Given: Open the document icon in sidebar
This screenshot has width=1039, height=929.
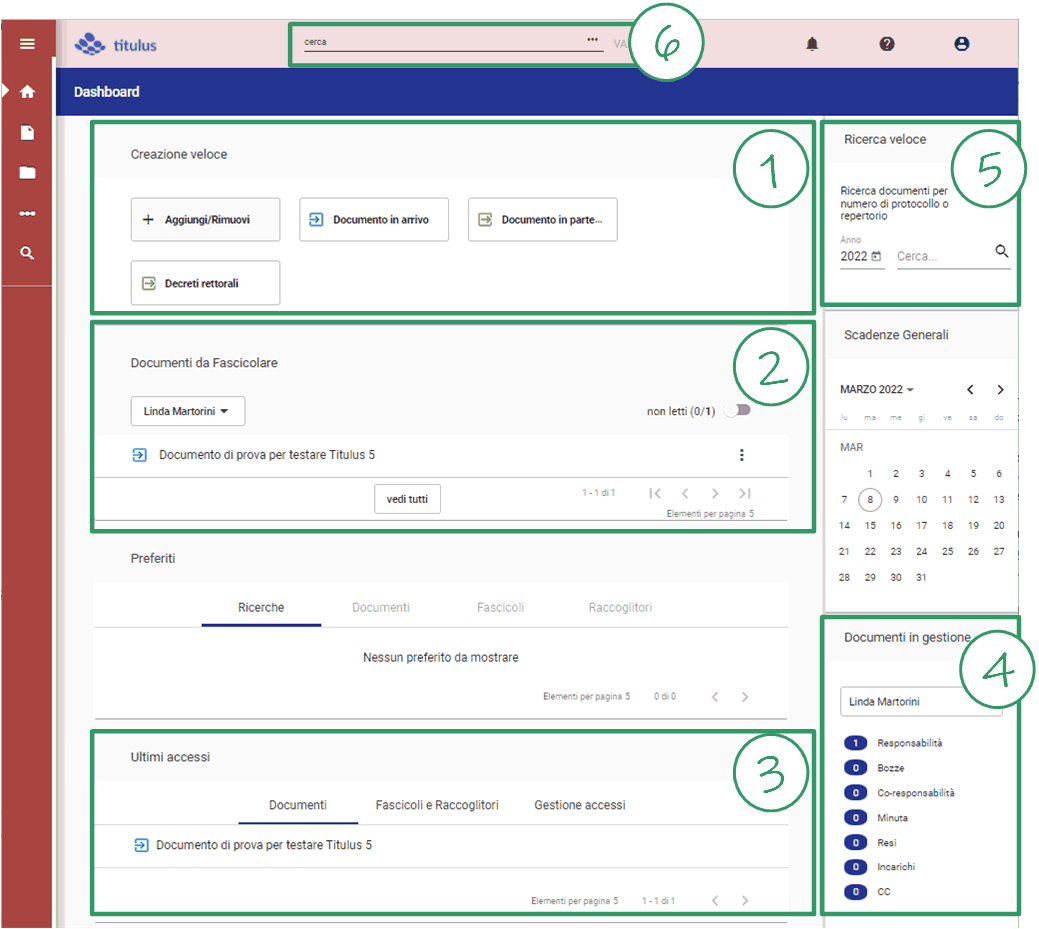Looking at the screenshot, I should tap(27, 133).
